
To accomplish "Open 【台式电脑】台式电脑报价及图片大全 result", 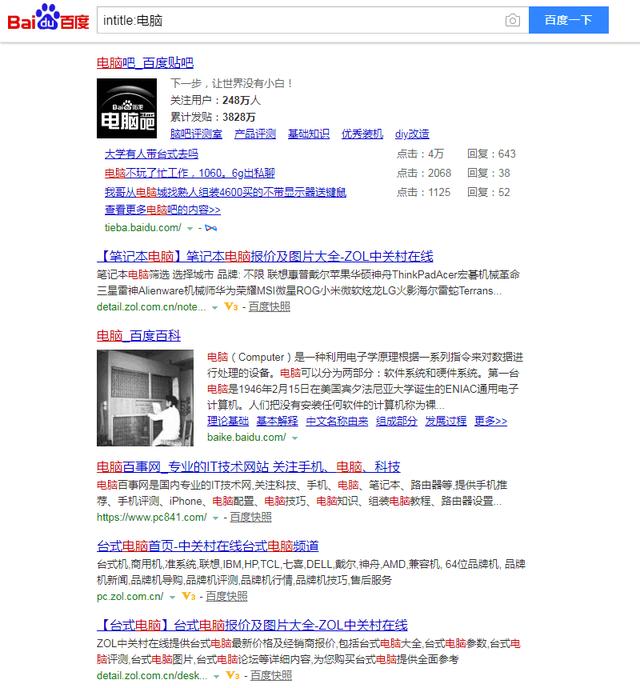I will [252, 625].
